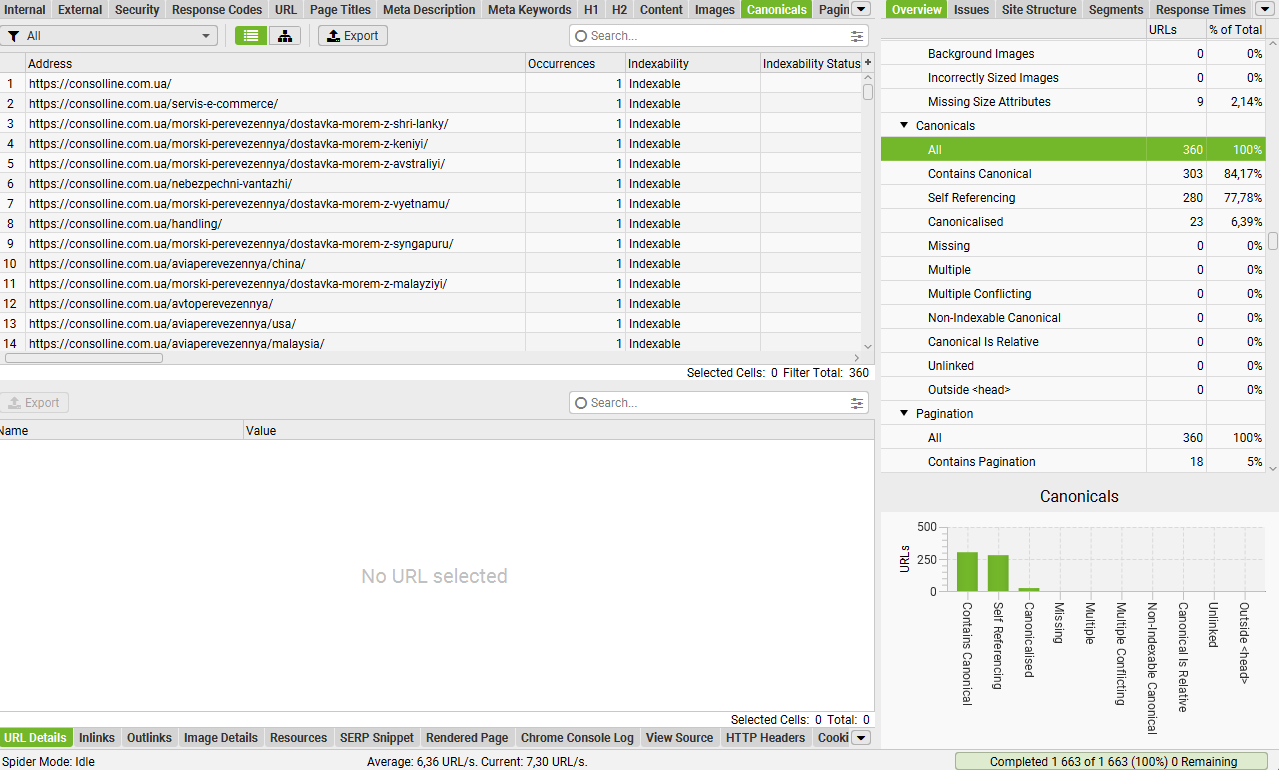Open the Security tab
The height and width of the screenshot is (770, 1279).
coord(137,9)
